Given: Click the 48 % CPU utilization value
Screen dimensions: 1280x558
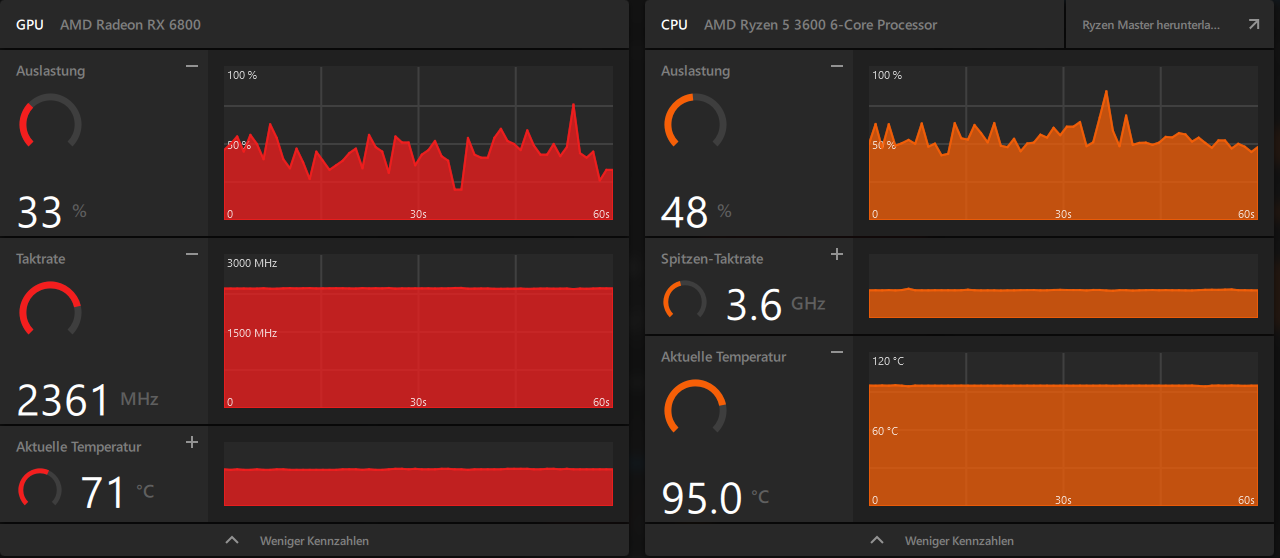Looking at the screenshot, I should [697, 212].
